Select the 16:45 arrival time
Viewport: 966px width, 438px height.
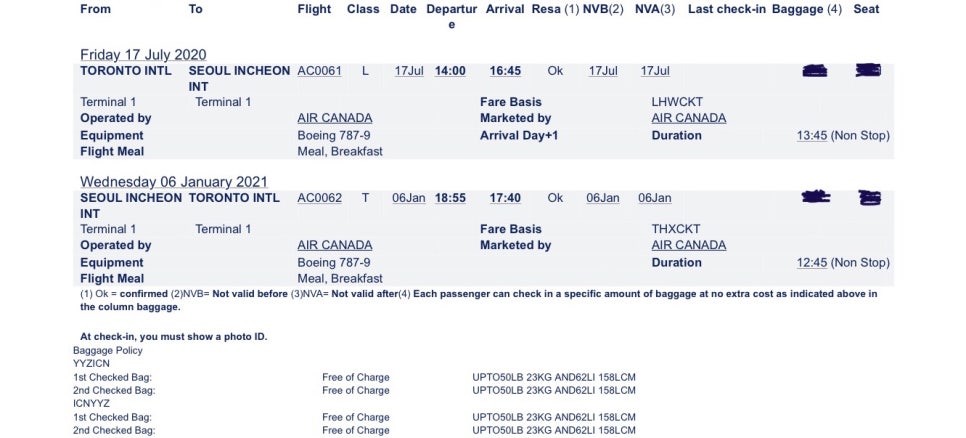[x=505, y=71]
